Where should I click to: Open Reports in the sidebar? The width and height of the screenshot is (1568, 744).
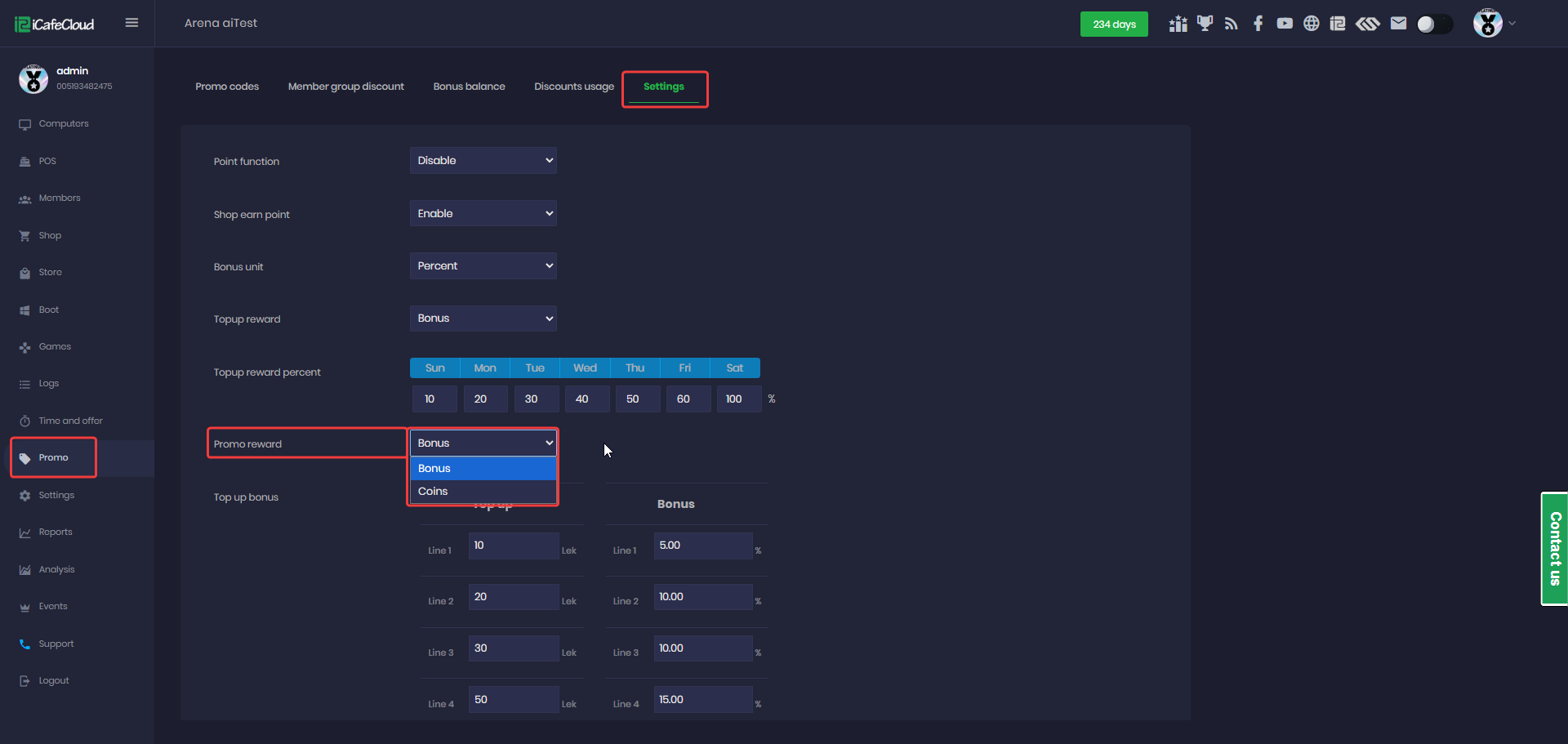tap(56, 532)
